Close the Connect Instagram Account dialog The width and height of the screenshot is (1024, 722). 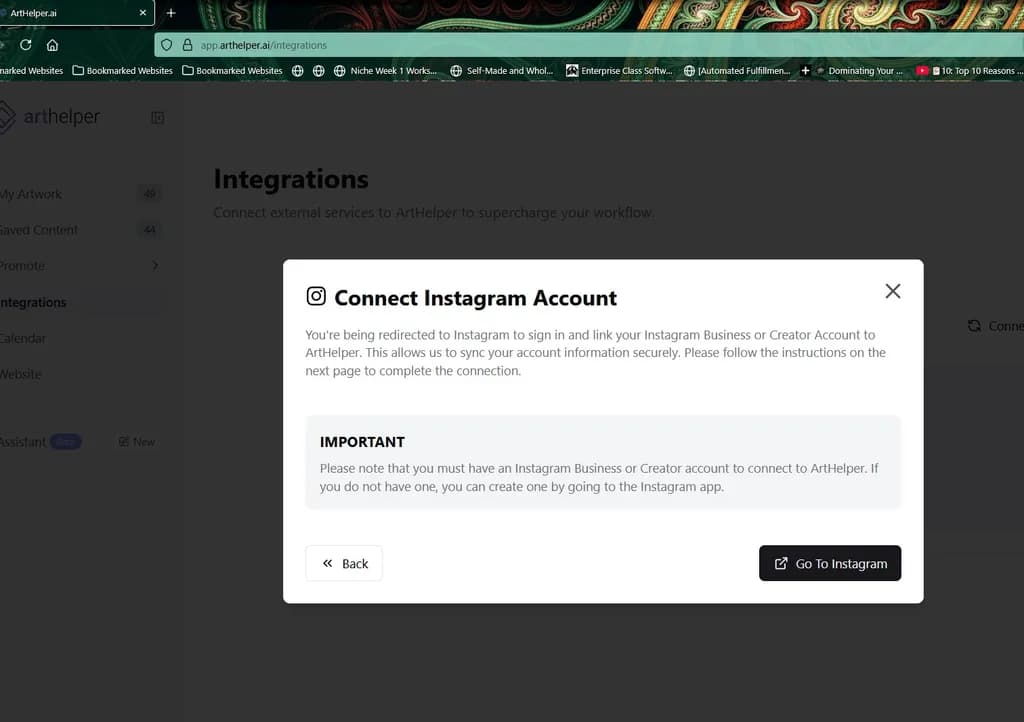pyautogui.click(x=893, y=291)
